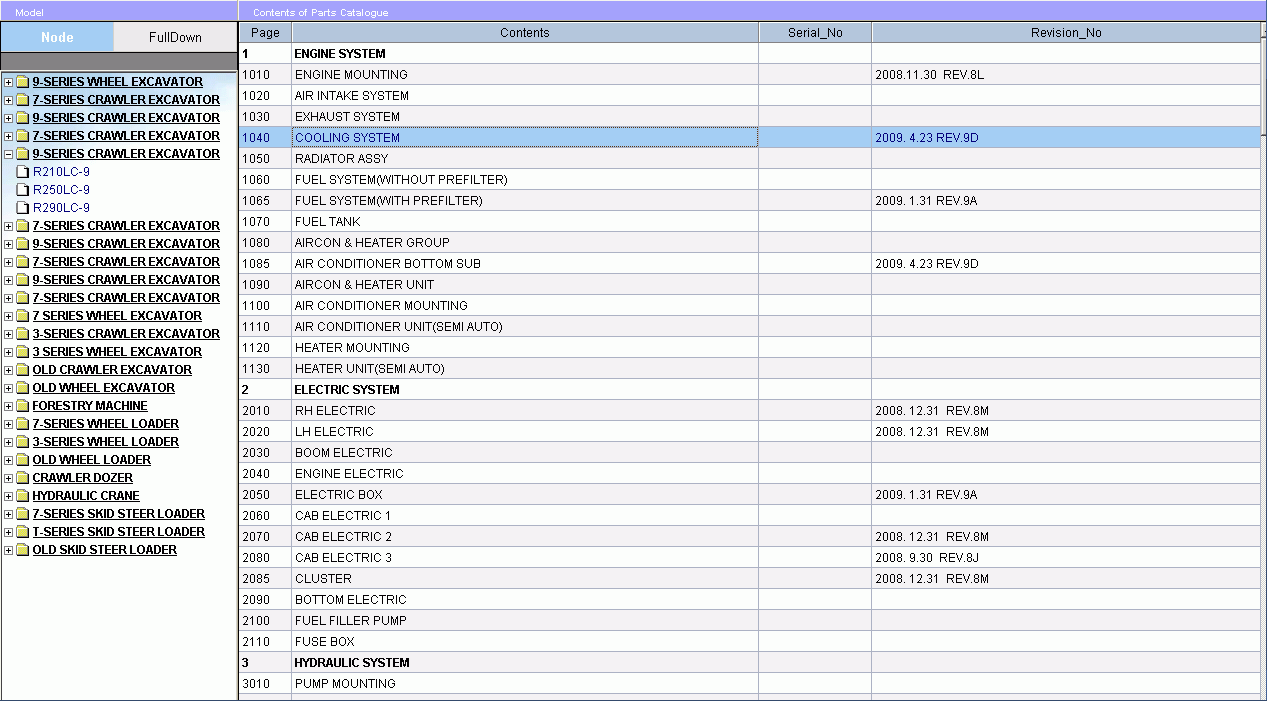Expand the OLD SKID STEER LOADER node

(9, 550)
